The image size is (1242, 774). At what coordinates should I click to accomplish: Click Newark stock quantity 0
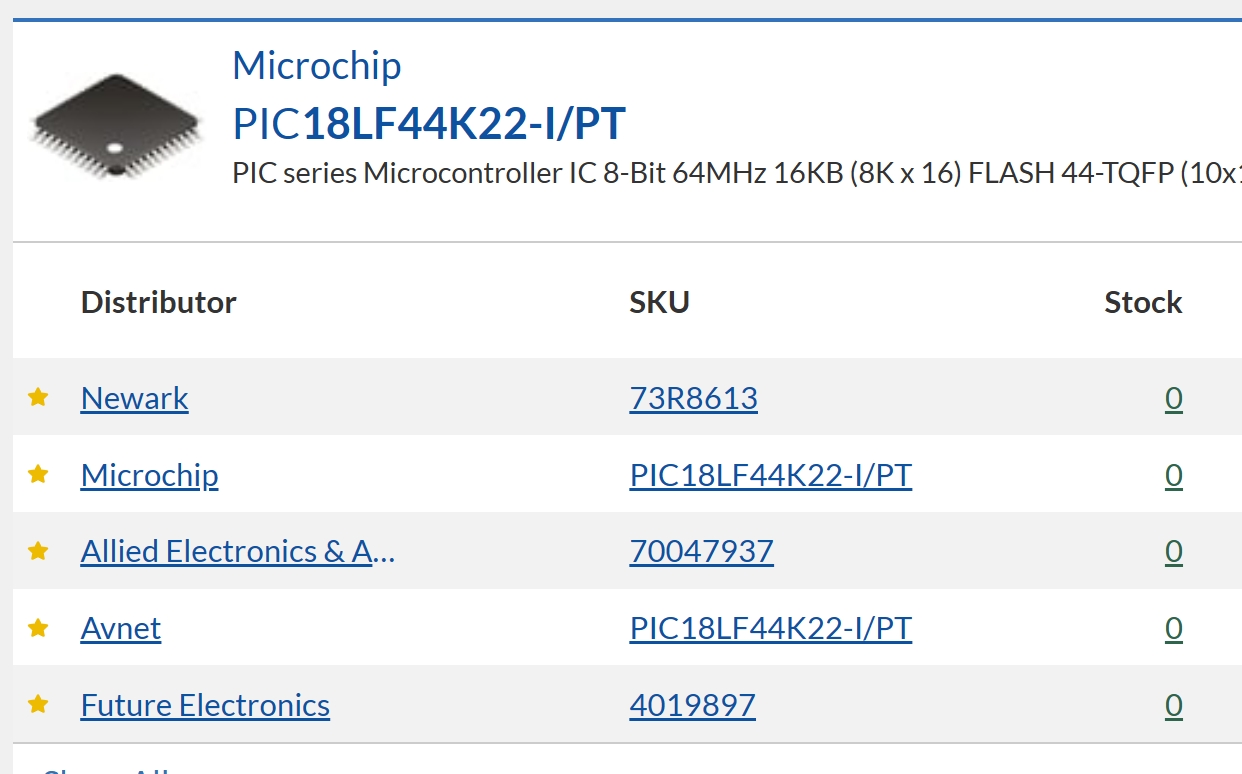click(x=1174, y=398)
